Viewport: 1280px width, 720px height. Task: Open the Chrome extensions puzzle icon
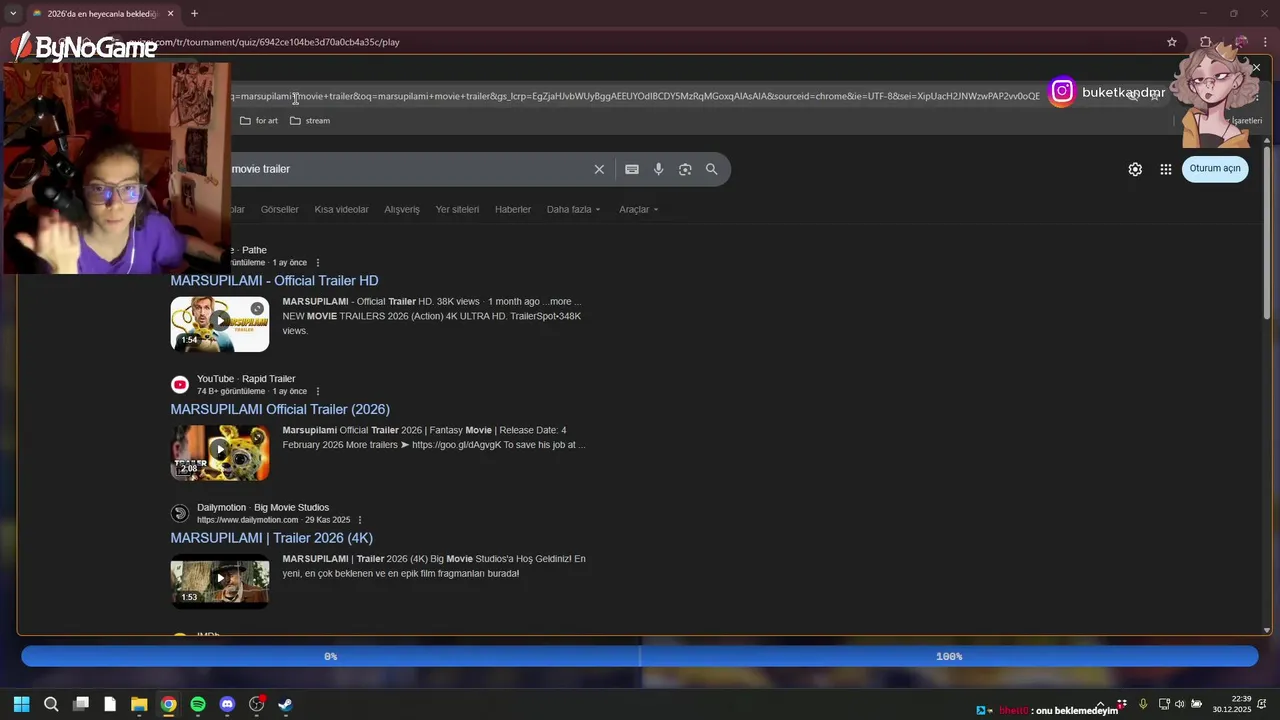(1206, 42)
